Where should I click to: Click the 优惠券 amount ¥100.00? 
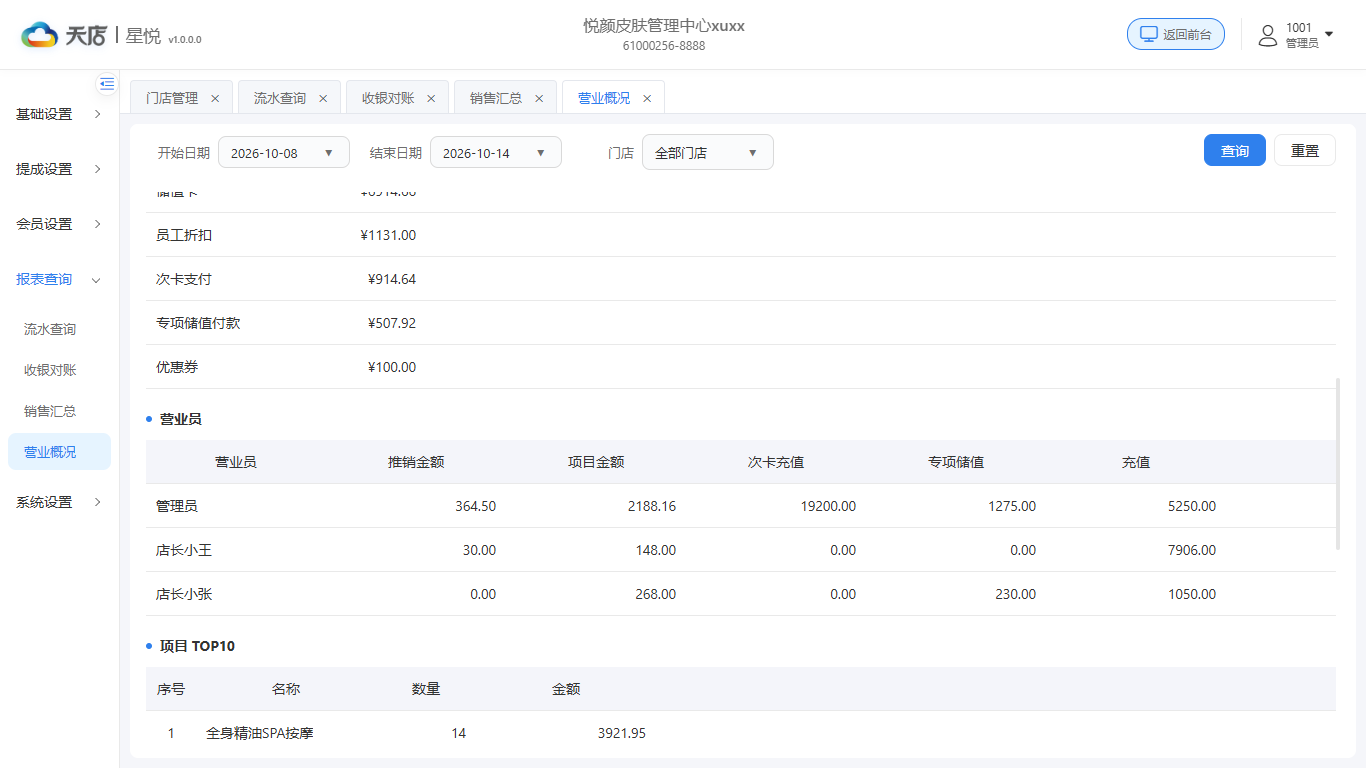392,367
